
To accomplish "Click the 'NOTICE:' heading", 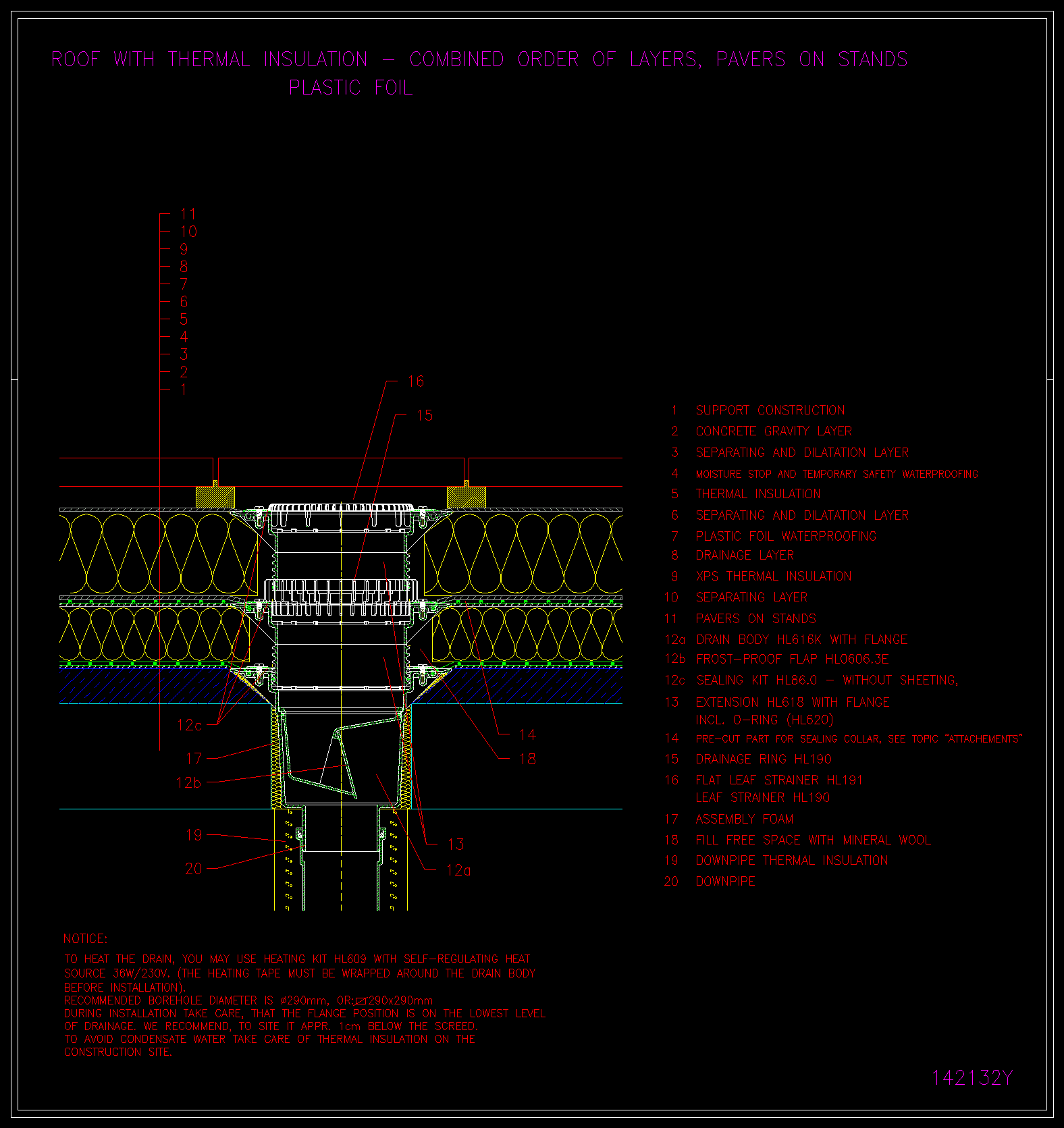I will 85,939.
